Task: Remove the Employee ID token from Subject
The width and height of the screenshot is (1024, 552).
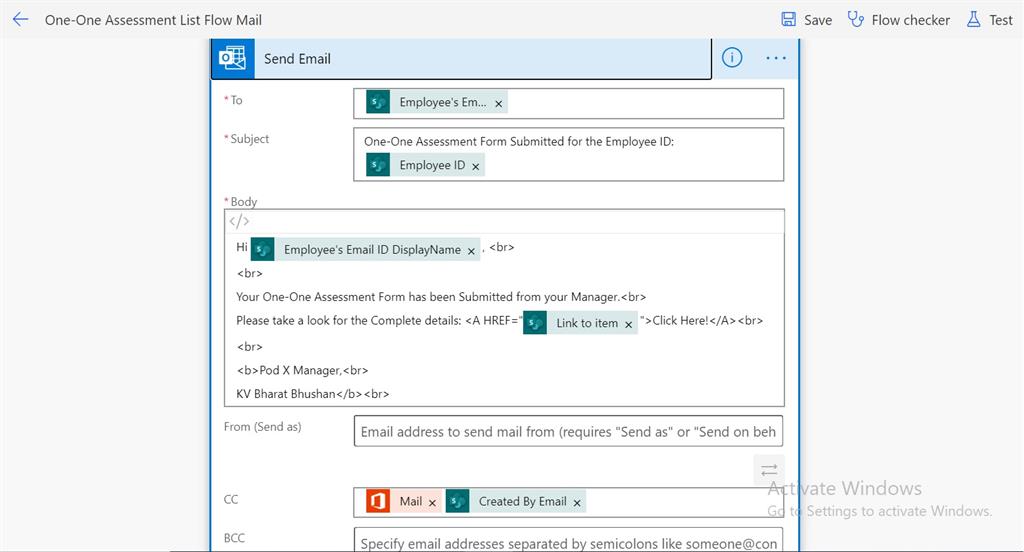Action: [475, 167]
